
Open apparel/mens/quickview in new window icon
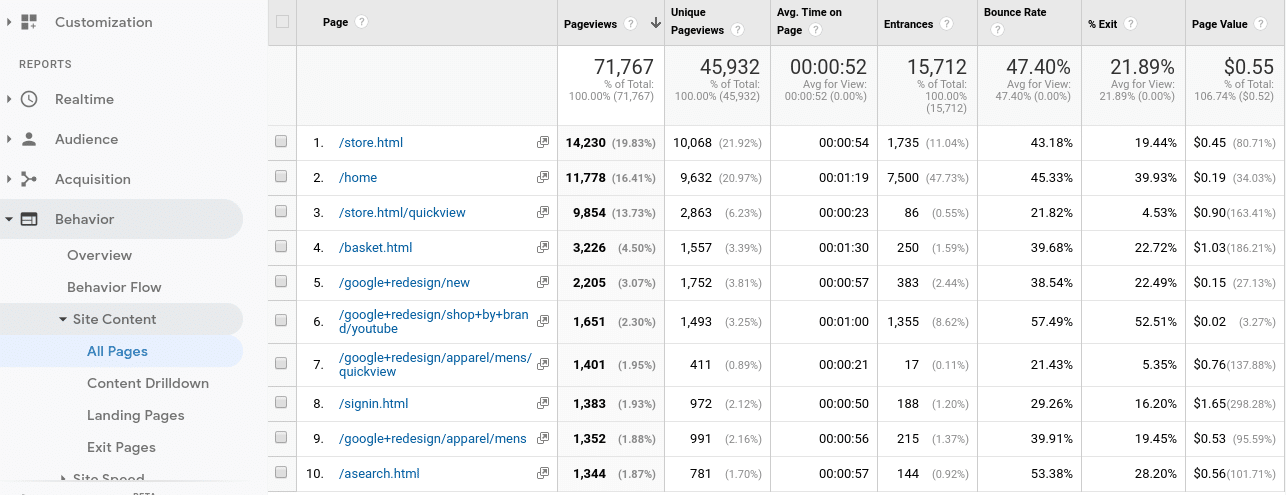click(x=543, y=365)
